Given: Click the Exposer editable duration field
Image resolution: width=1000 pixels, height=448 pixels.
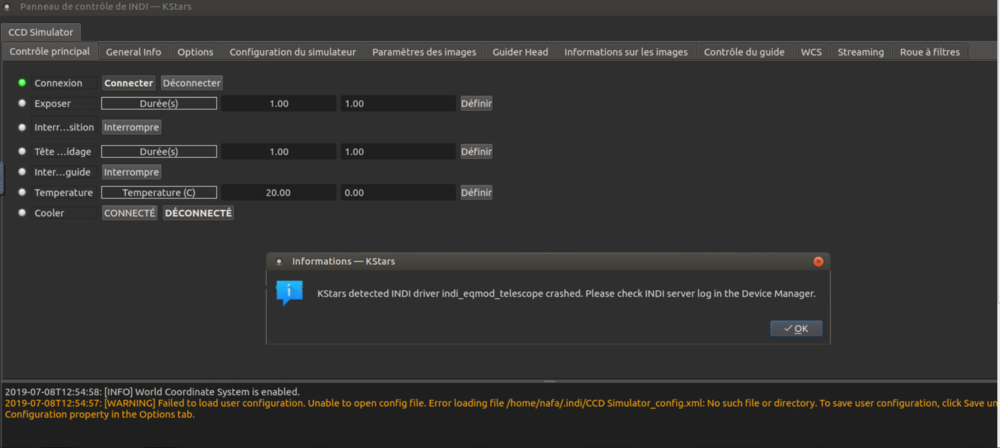Looking at the screenshot, I should (398, 103).
